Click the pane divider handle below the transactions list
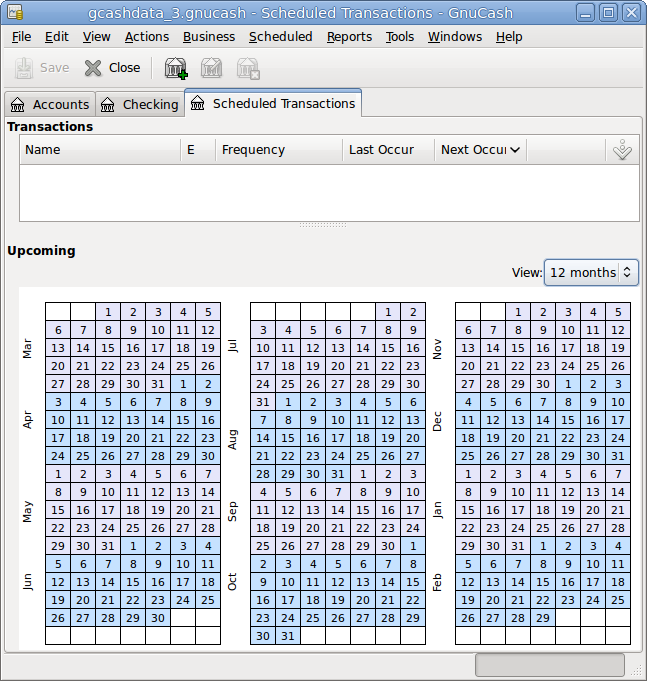Screen dimensions: 647x681 323,226
